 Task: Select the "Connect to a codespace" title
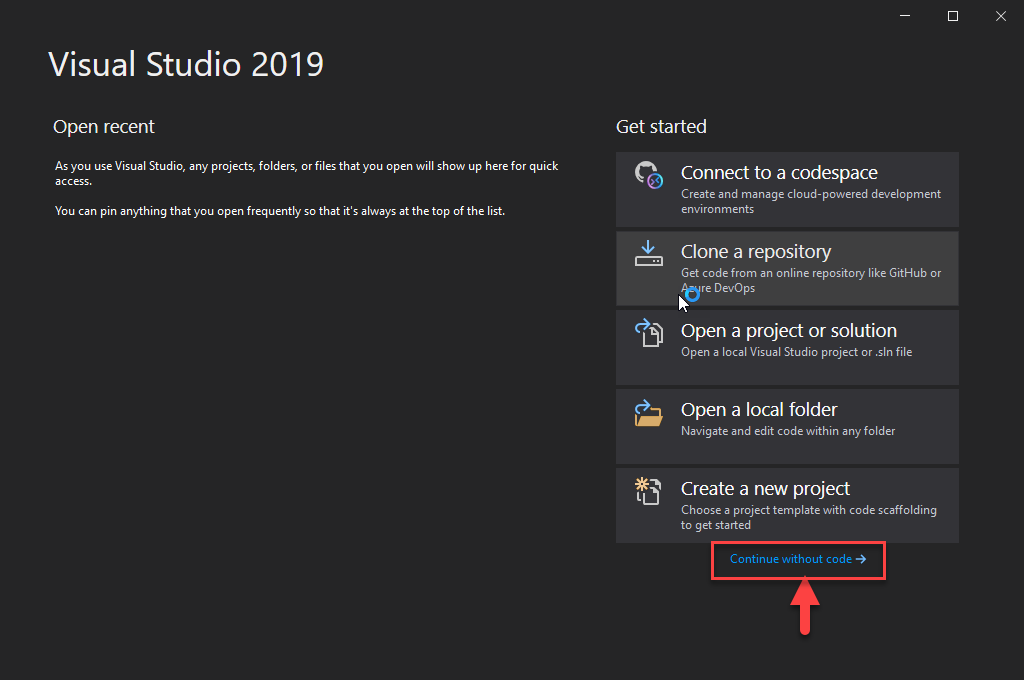[x=779, y=173]
